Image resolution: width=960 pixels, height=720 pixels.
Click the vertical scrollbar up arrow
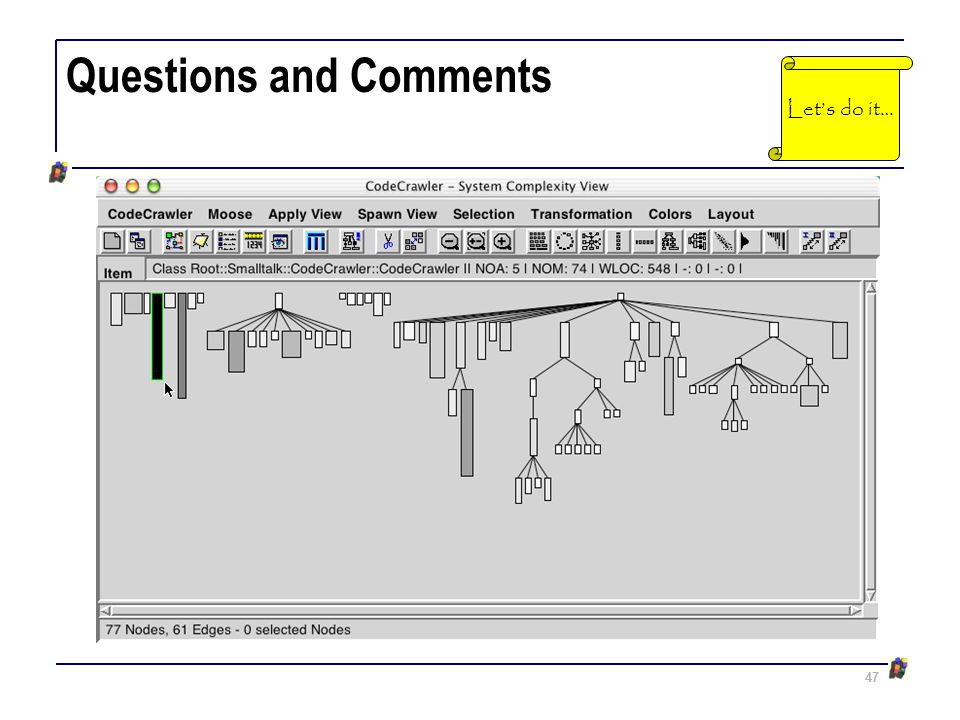(870, 288)
